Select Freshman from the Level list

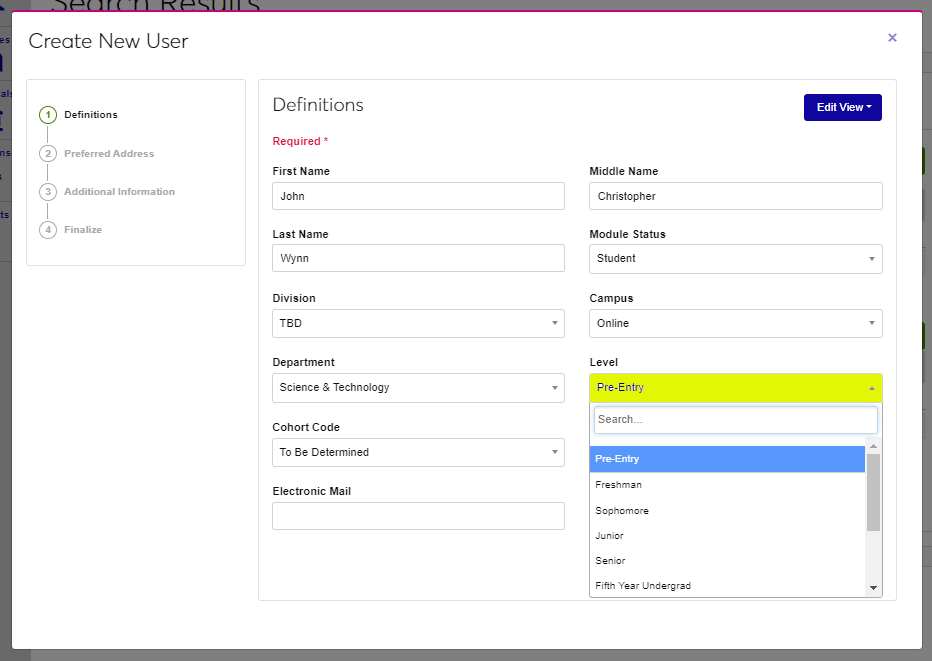(727, 485)
